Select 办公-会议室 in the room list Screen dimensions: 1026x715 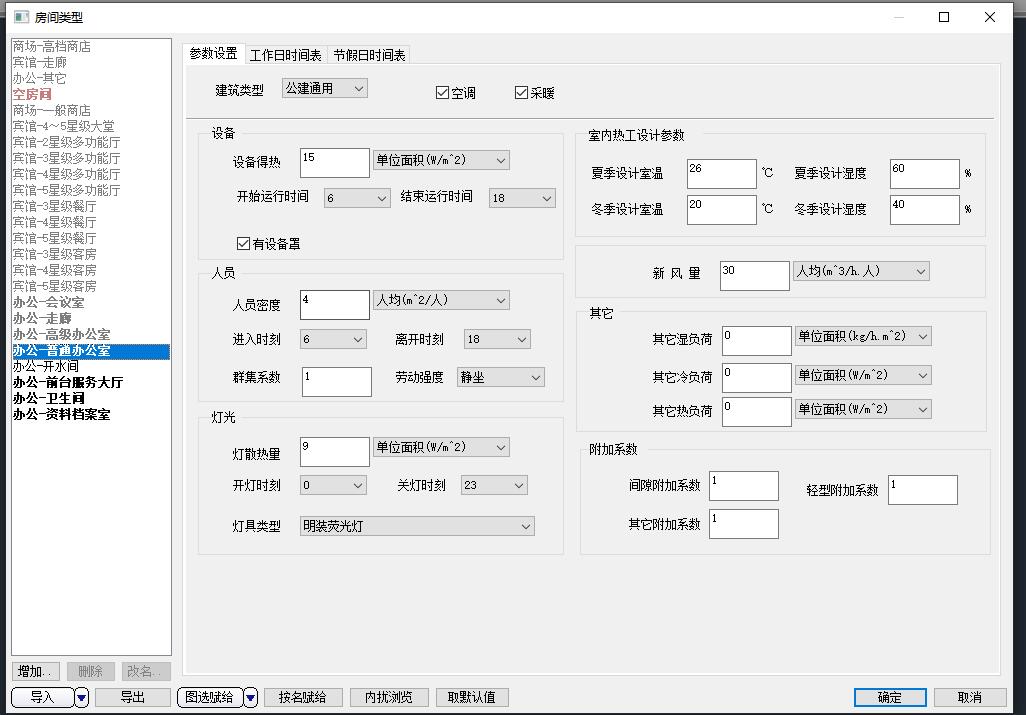click(x=48, y=302)
